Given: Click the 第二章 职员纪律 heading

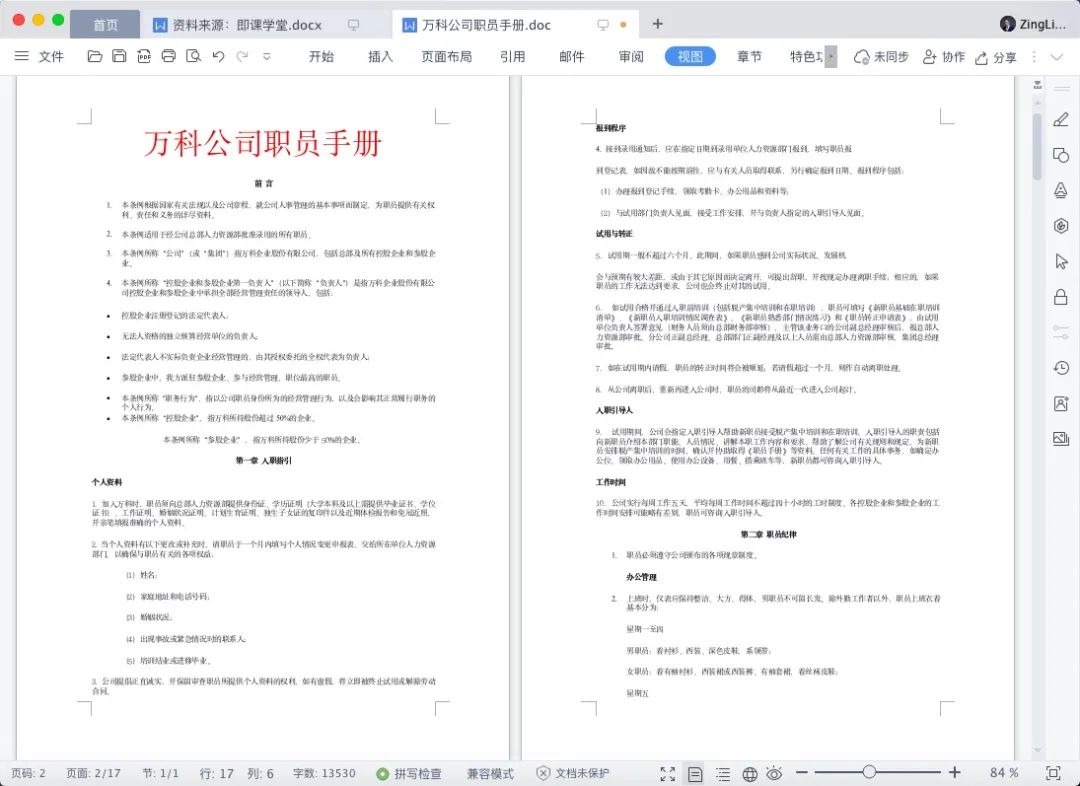Looking at the screenshot, I should (x=769, y=535).
